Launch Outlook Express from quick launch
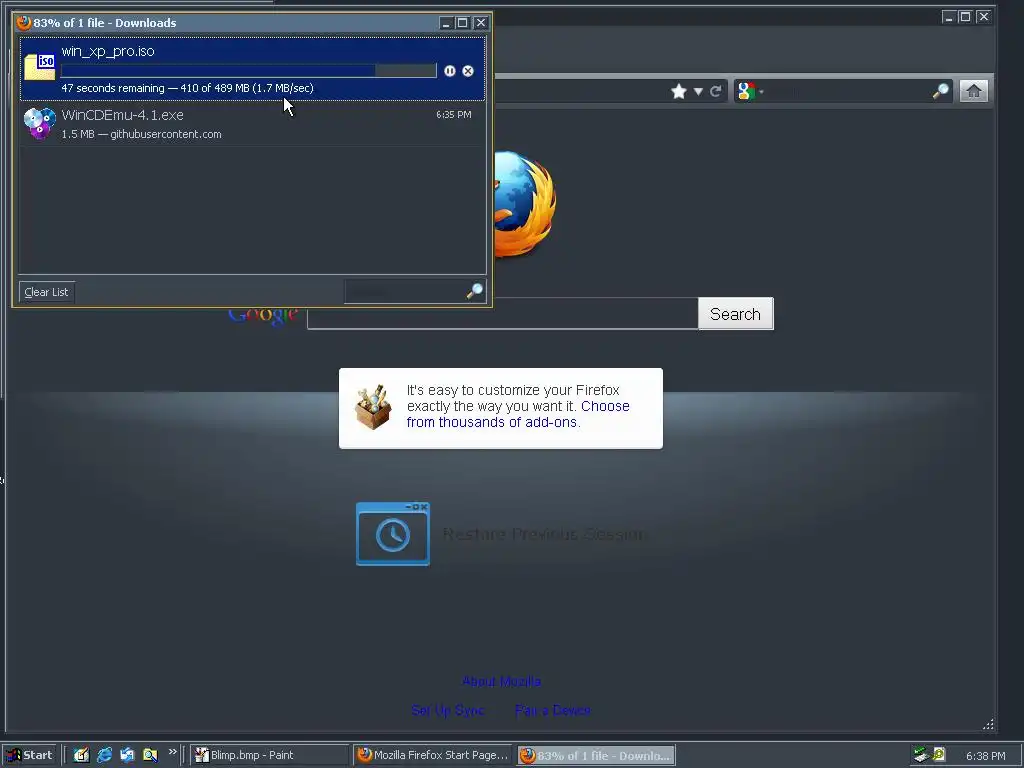Viewport: 1024px width, 768px height. pos(127,756)
